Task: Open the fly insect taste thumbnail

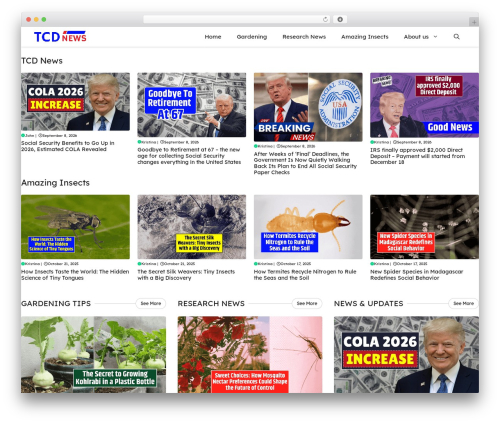Action: (75, 227)
